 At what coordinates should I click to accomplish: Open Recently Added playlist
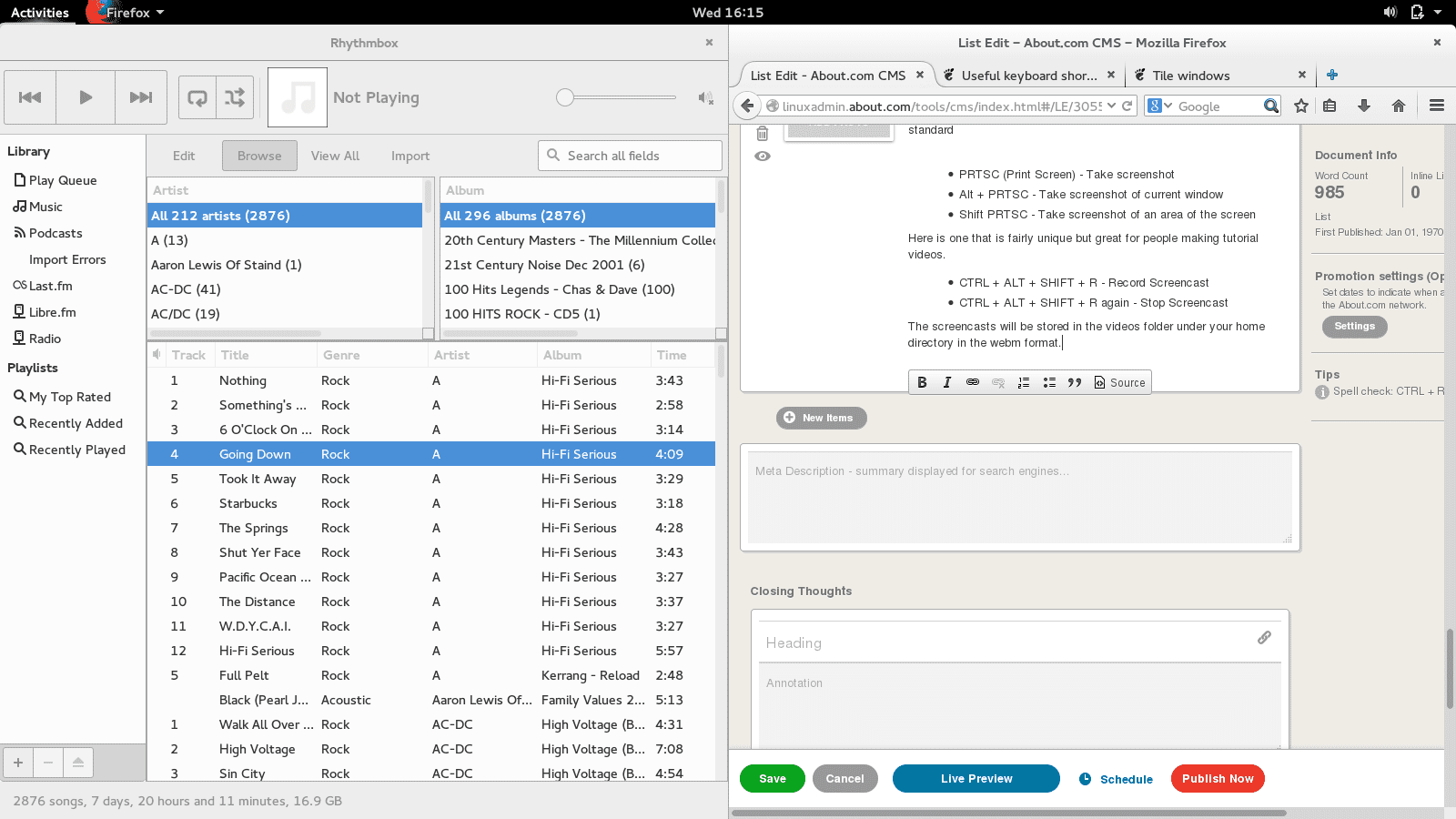pos(76,423)
